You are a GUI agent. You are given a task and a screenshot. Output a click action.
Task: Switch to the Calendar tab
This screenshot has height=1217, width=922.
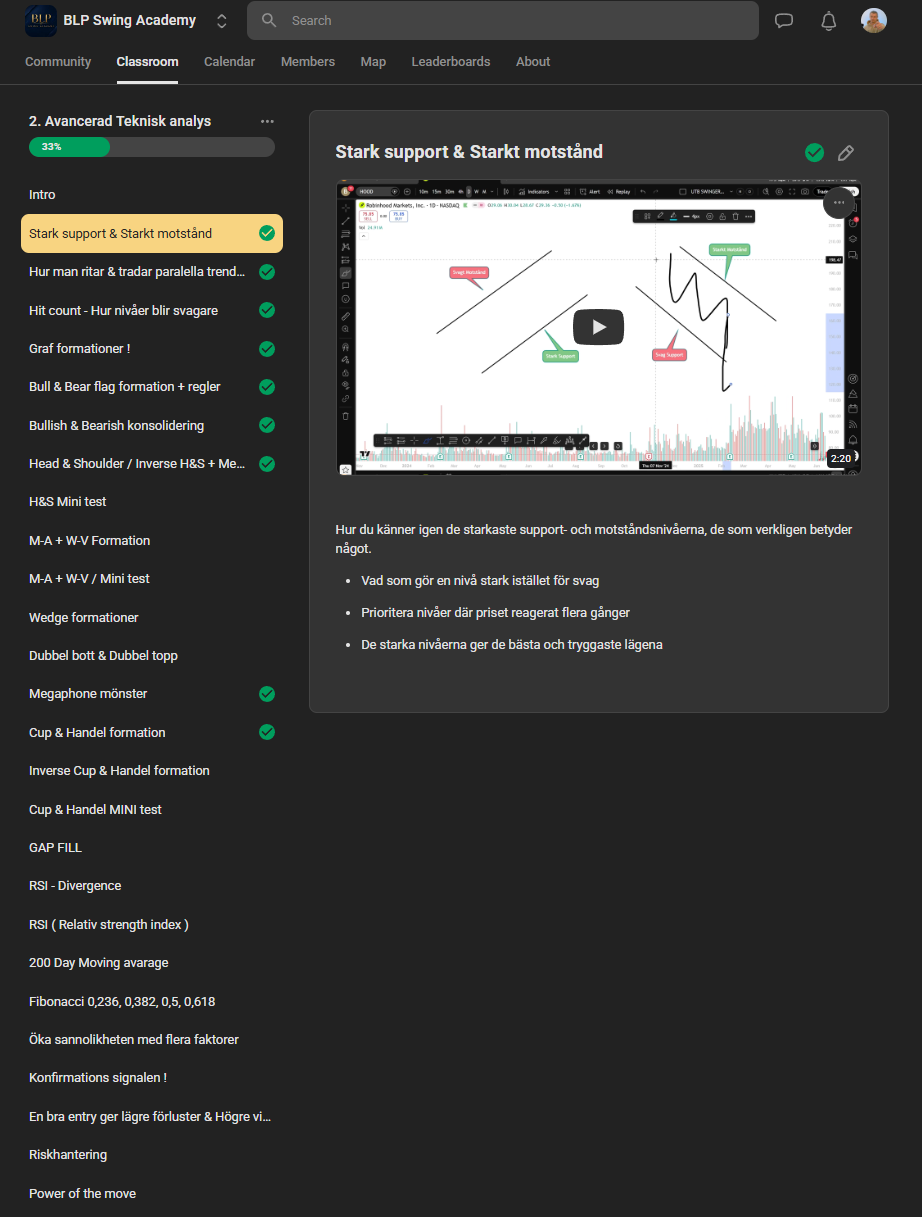click(229, 61)
